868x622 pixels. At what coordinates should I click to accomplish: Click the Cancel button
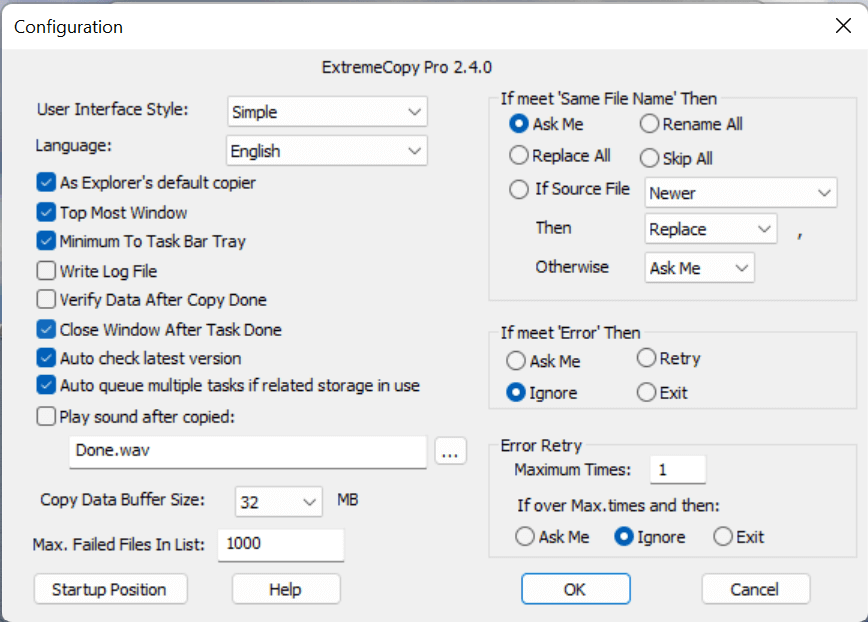point(756,589)
